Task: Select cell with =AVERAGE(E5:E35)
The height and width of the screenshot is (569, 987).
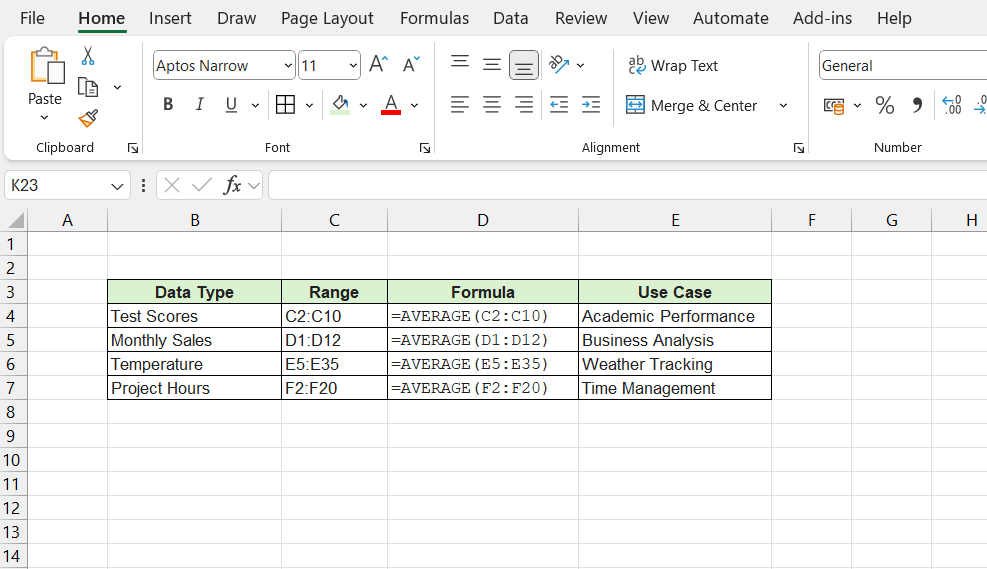Action: pos(483,364)
